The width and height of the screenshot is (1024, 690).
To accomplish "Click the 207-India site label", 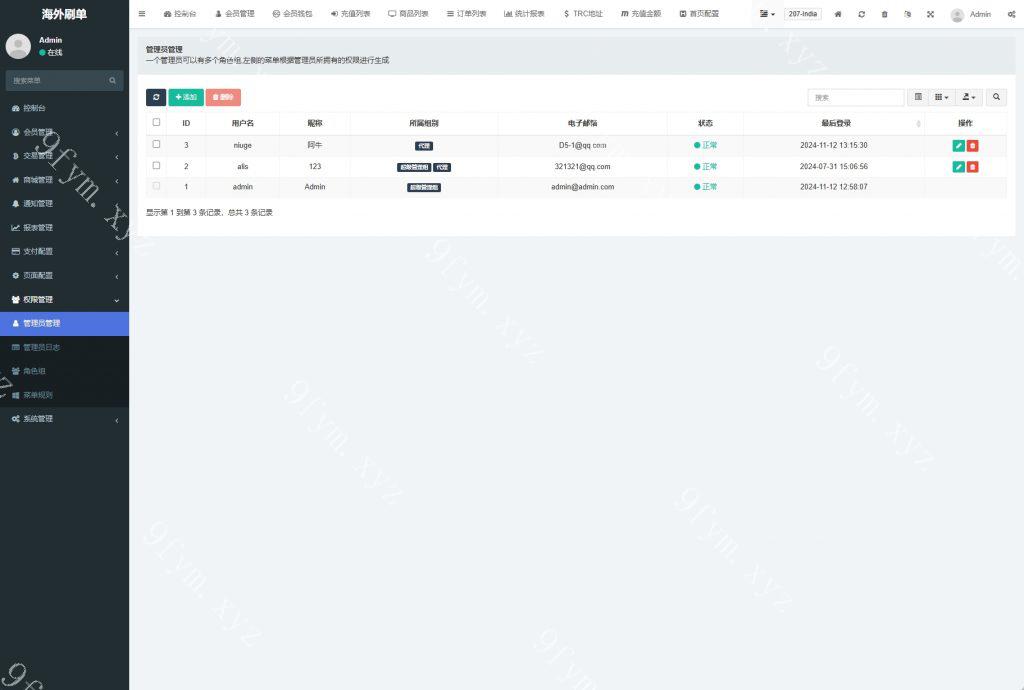I will tap(803, 14).
